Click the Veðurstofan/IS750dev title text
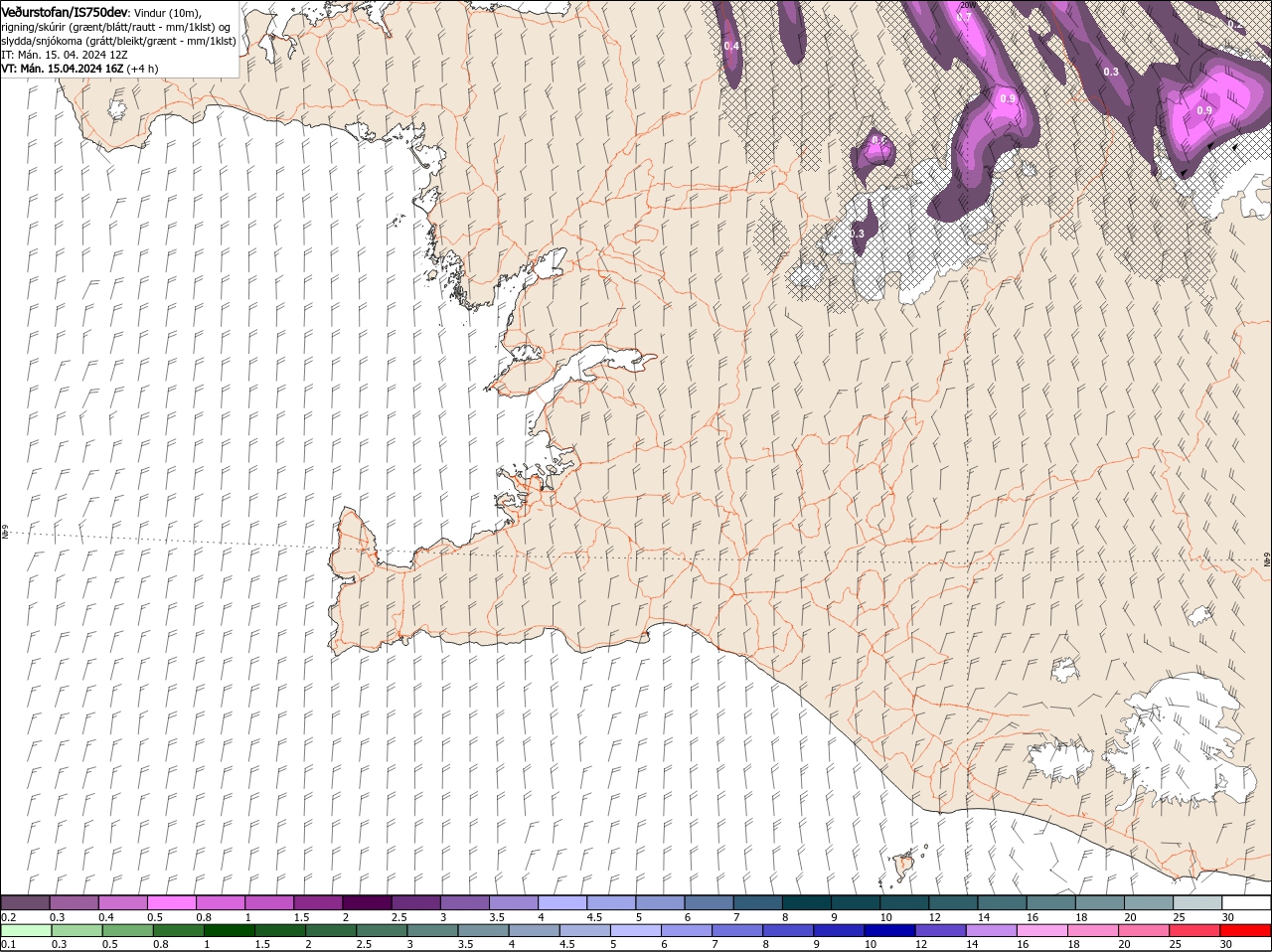The width and height of the screenshot is (1272, 952). click(65, 12)
